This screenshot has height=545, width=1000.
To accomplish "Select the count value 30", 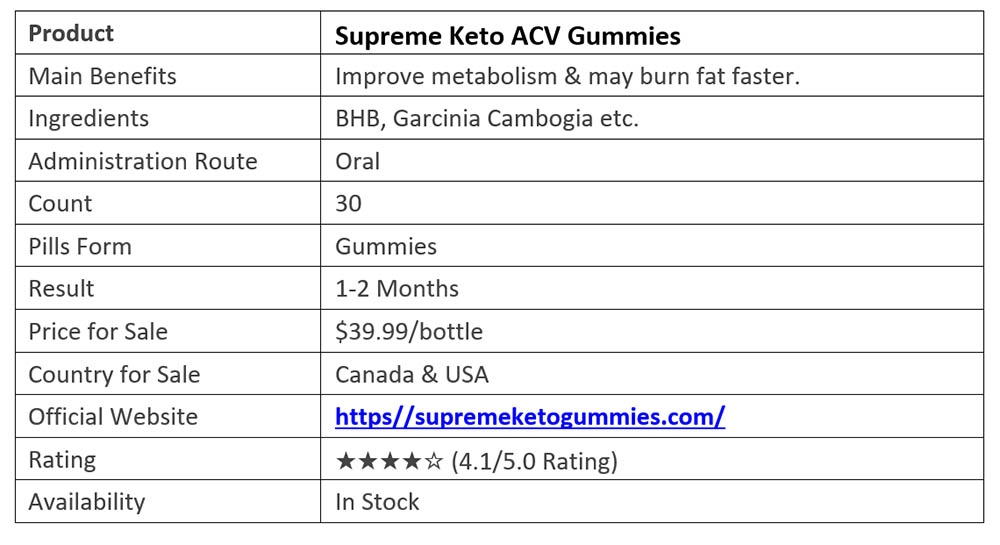I will (348, 204).
